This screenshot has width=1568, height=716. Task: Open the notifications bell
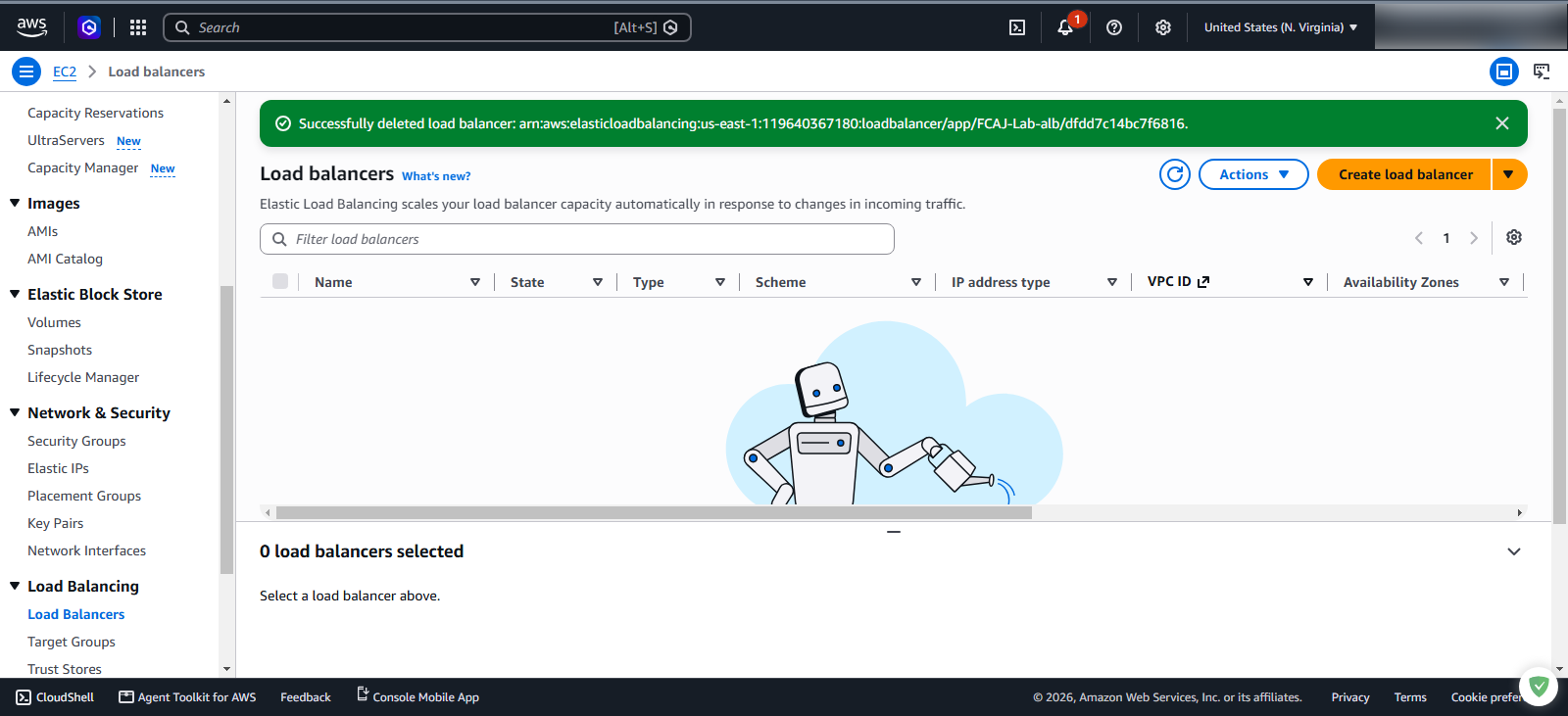[1065, 27]
